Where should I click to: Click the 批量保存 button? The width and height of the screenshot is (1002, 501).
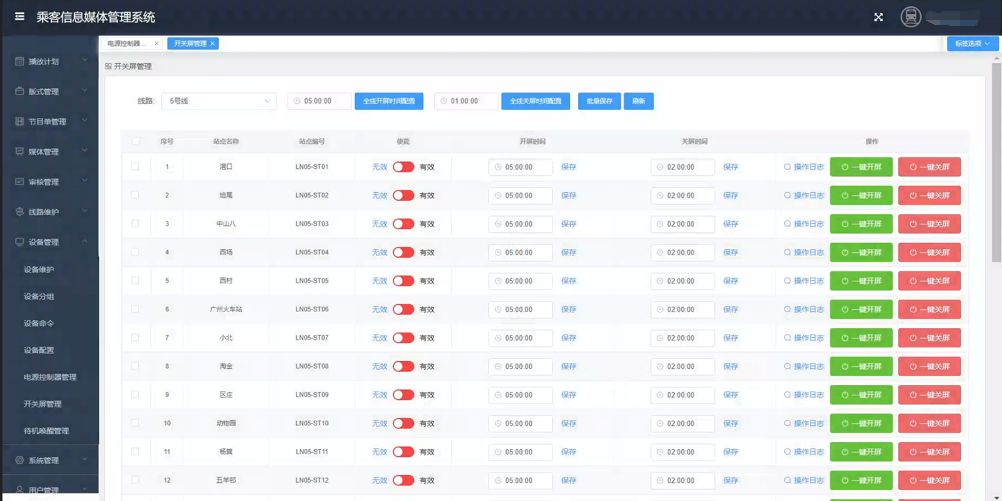[599, 101]
